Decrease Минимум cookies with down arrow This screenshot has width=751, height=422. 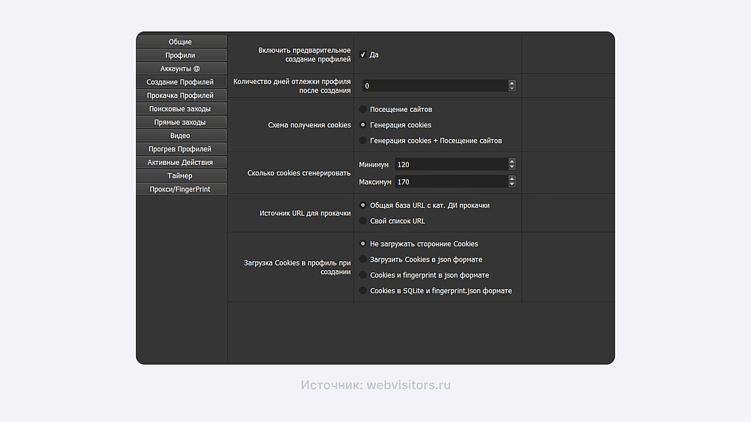click(512, 167)
